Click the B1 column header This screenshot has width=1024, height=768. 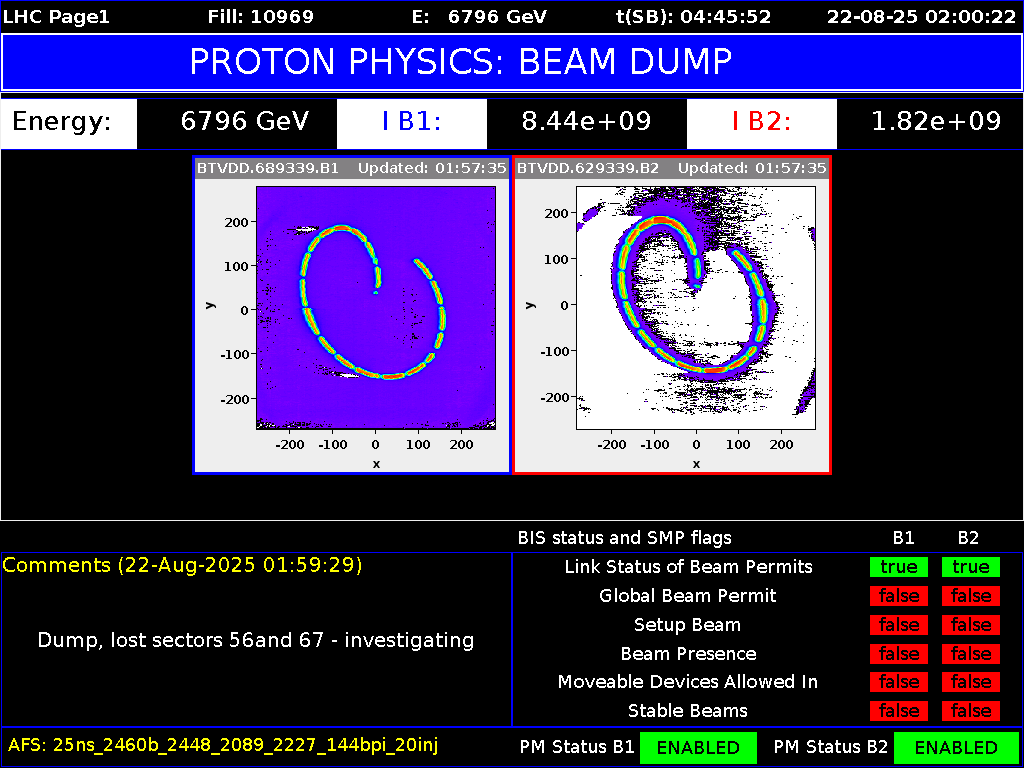point(903,538)
